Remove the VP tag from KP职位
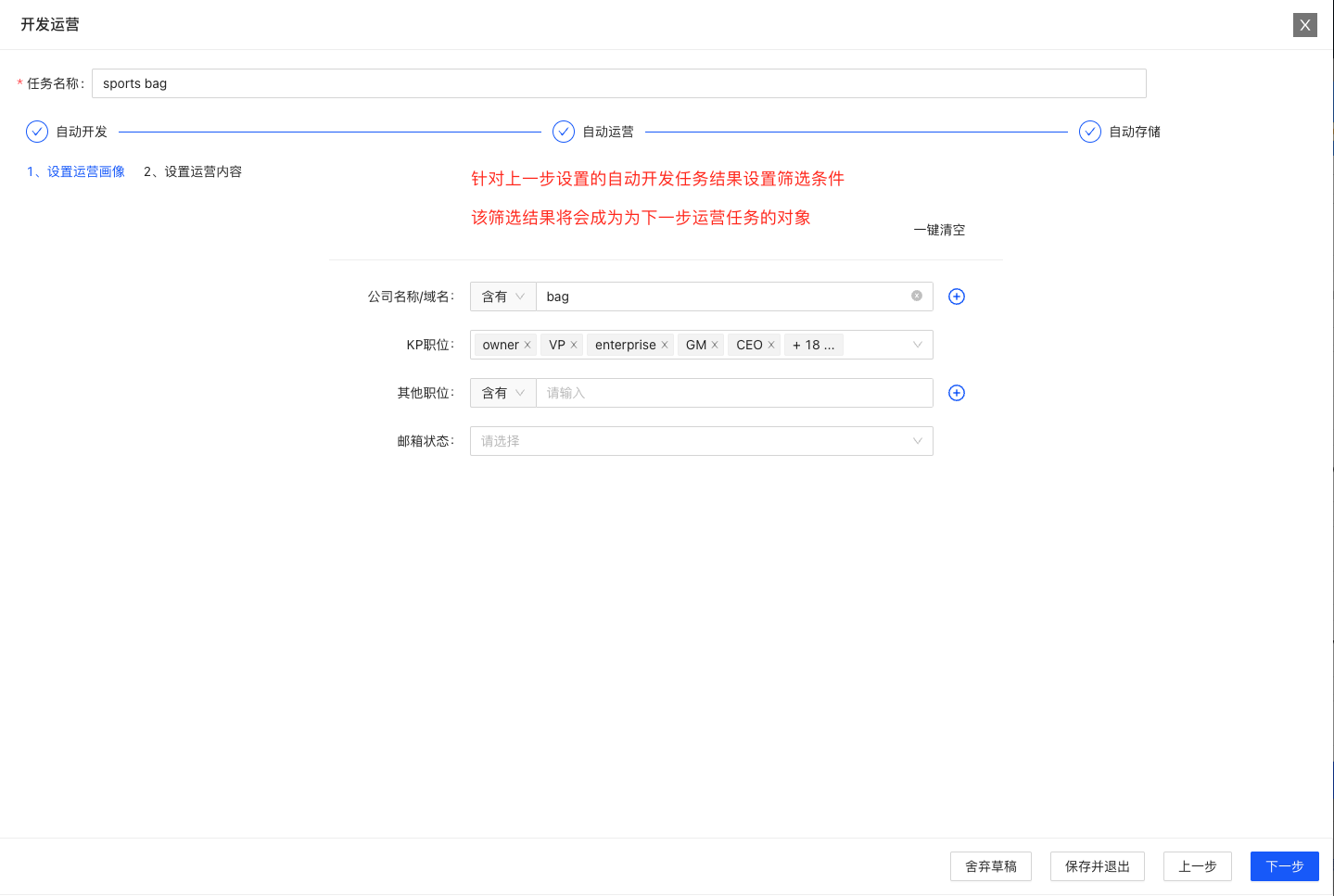 574,345
